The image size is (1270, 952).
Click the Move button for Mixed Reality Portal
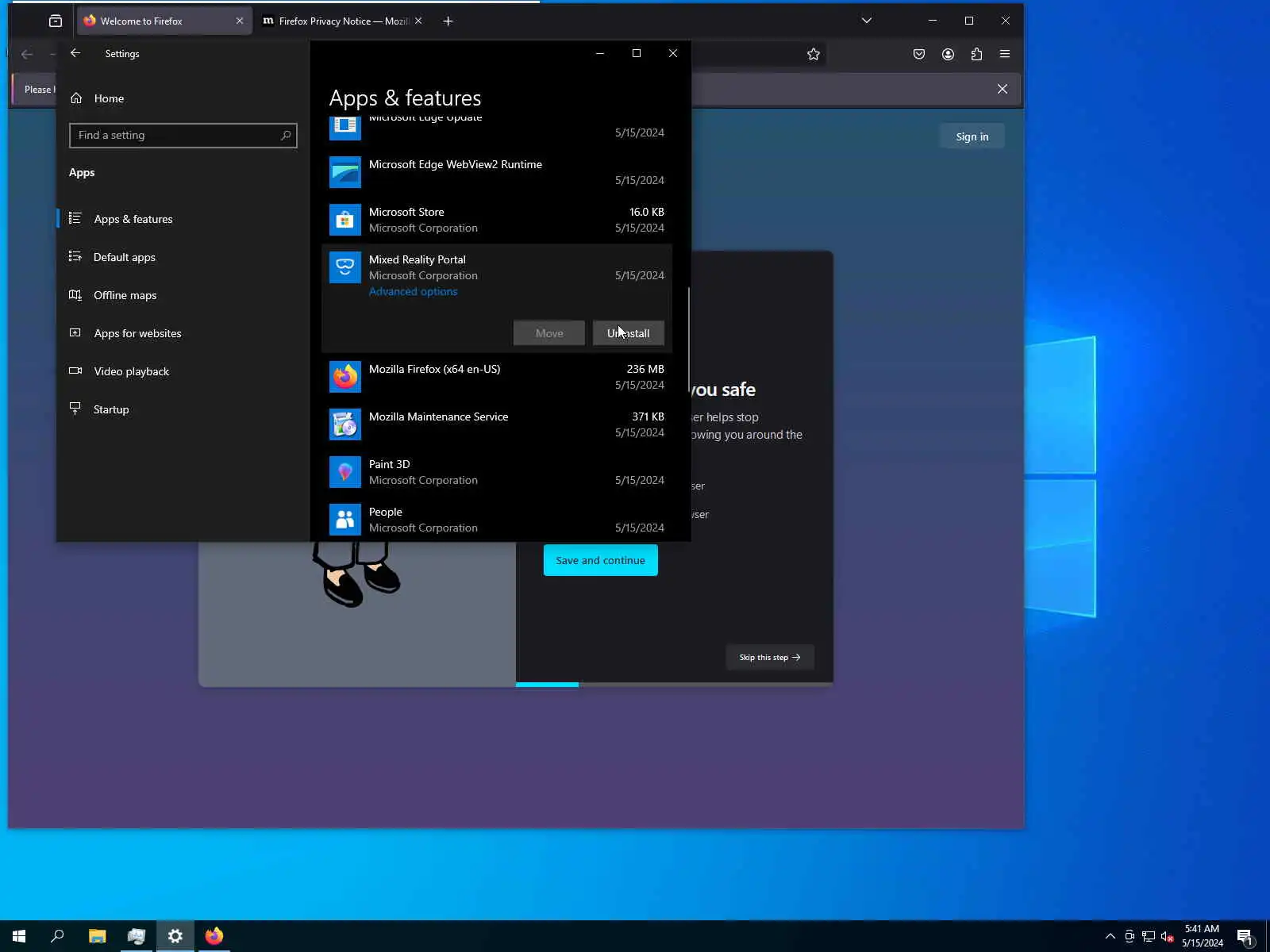pos(549,333)
